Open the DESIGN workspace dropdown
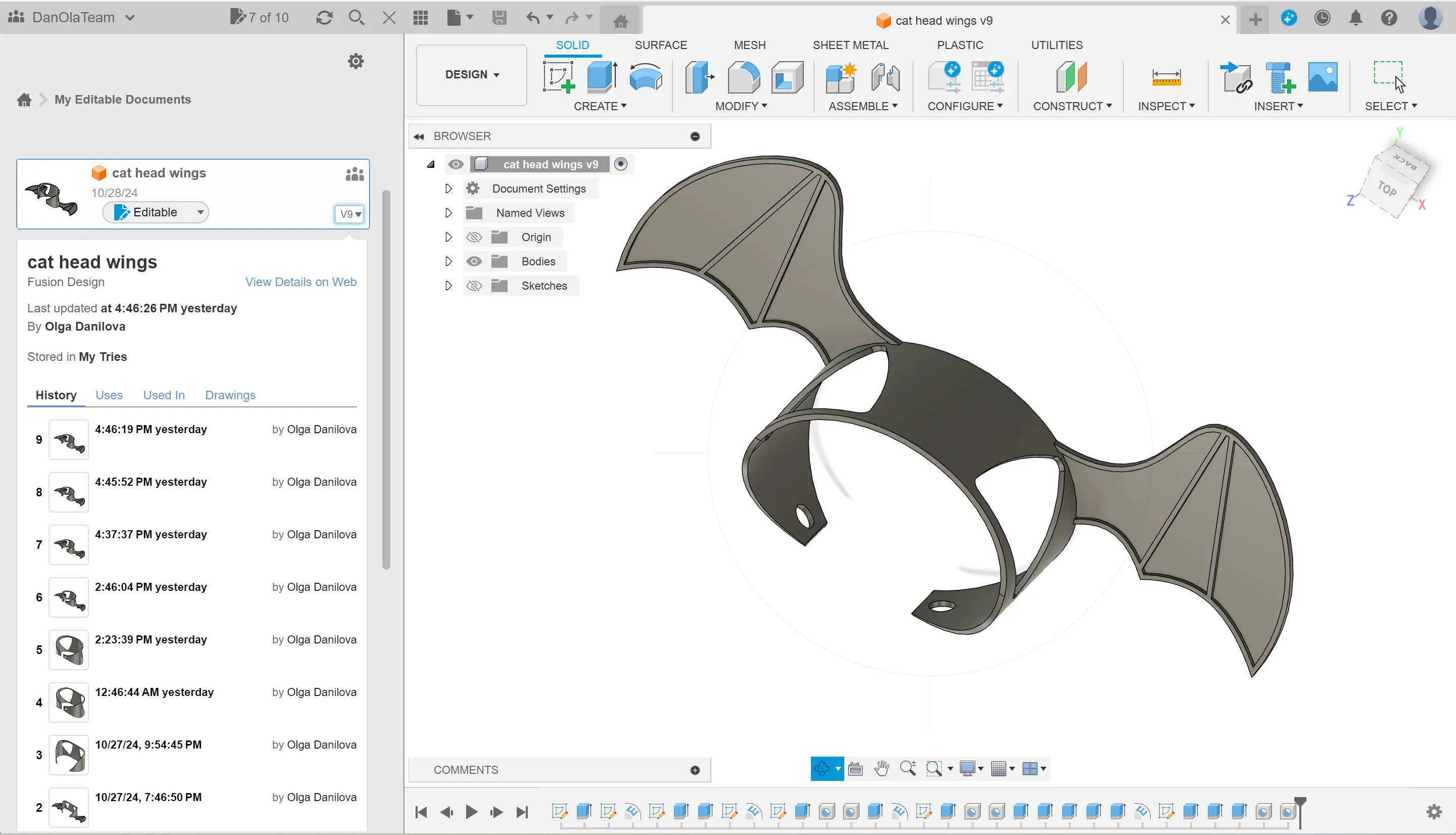 click(x=471, y=75)
